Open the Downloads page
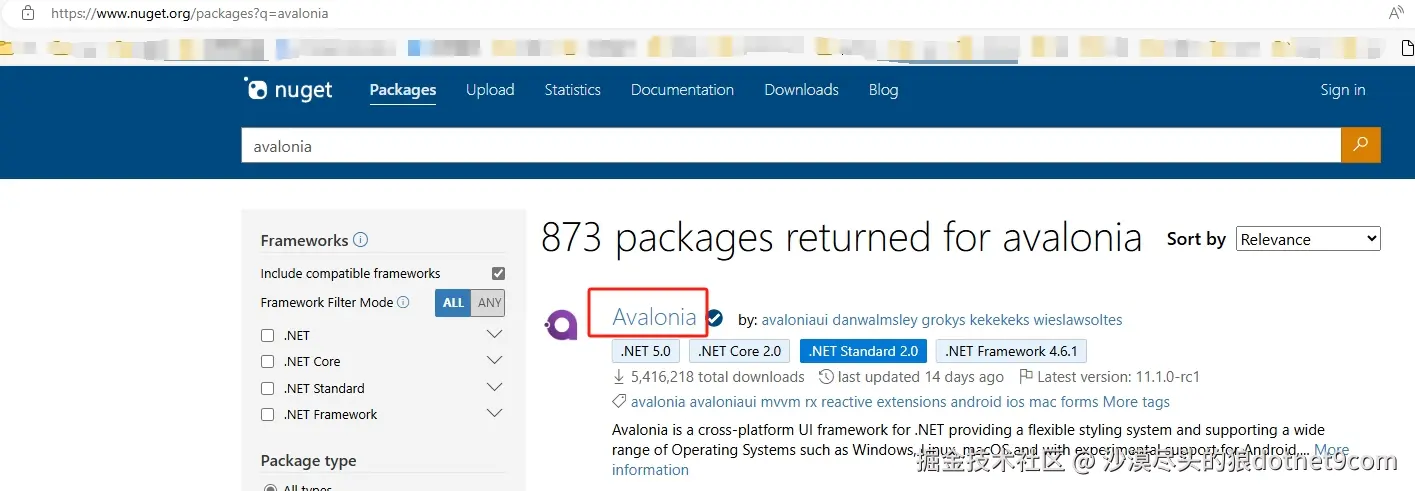 [801, 90]
